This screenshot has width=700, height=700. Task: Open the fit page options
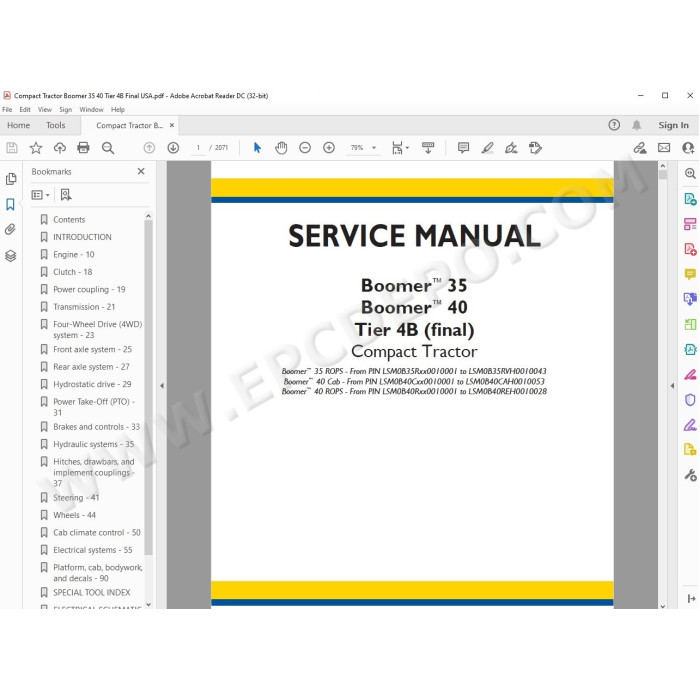point(400,148)
